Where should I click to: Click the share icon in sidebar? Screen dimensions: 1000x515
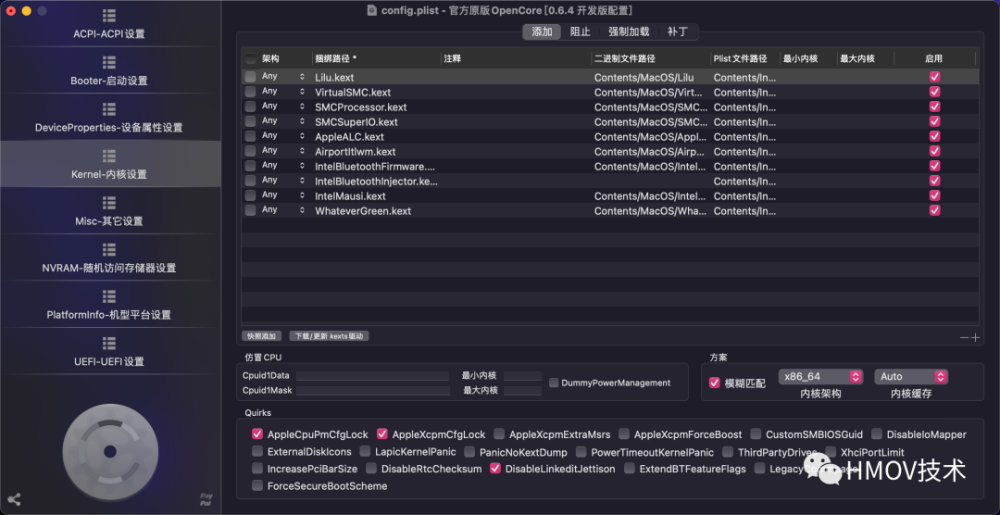(14, 500)
